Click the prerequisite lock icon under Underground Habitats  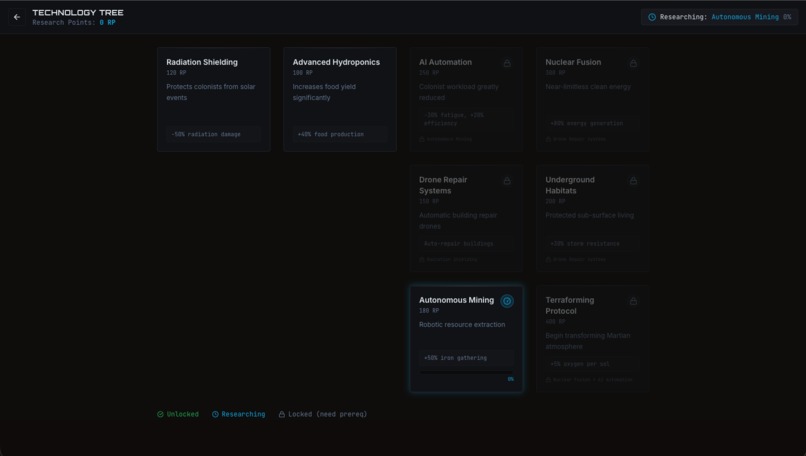(548, 260)
